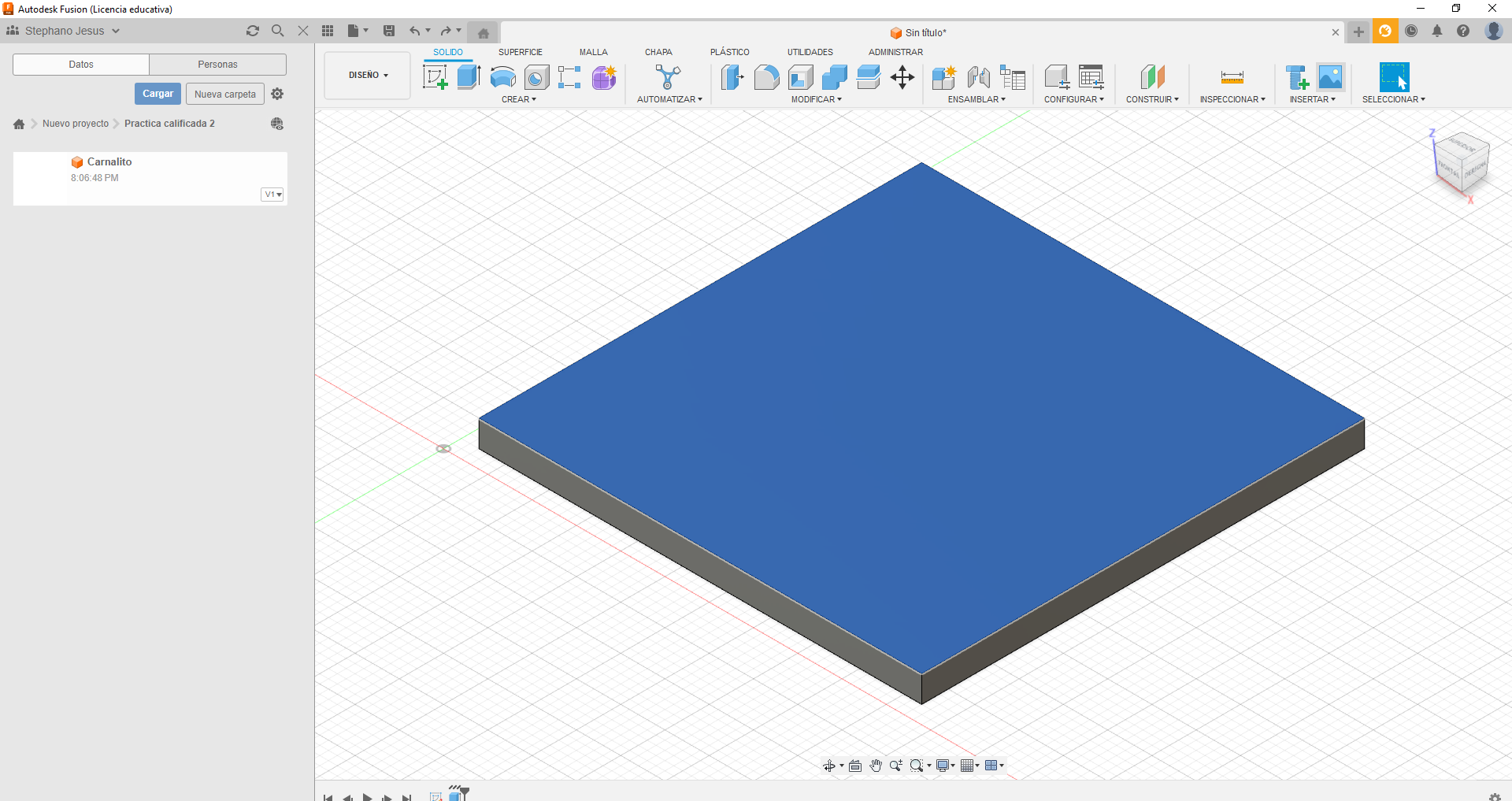
Task: Open Stephano Jesus team dropdown
Action: [x=64, y=31]
